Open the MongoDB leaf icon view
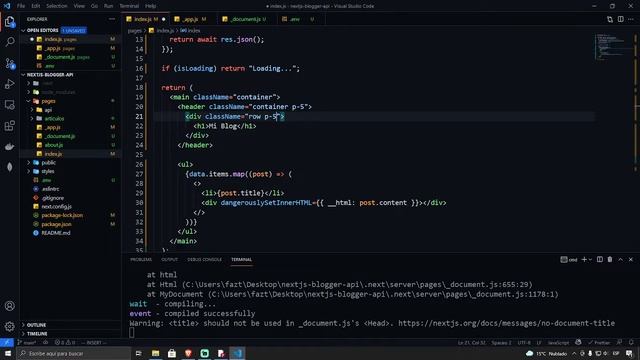640x360 pixels. click(x=10, y=167)
